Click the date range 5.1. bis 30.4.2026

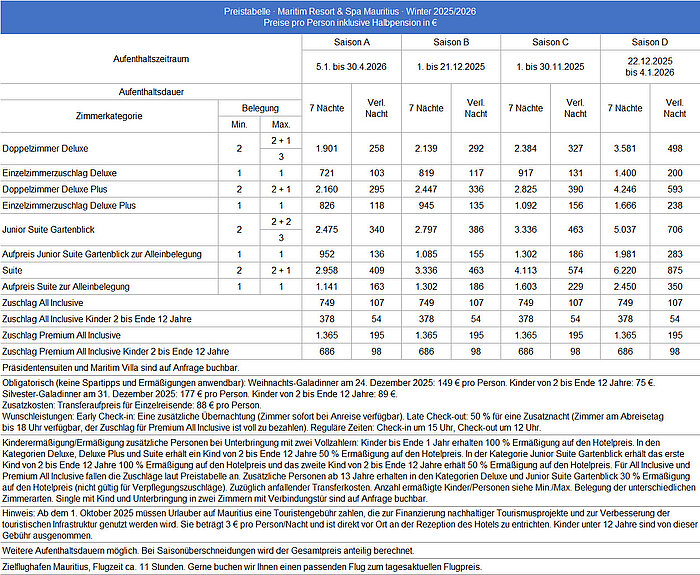(x=351, y=67)
